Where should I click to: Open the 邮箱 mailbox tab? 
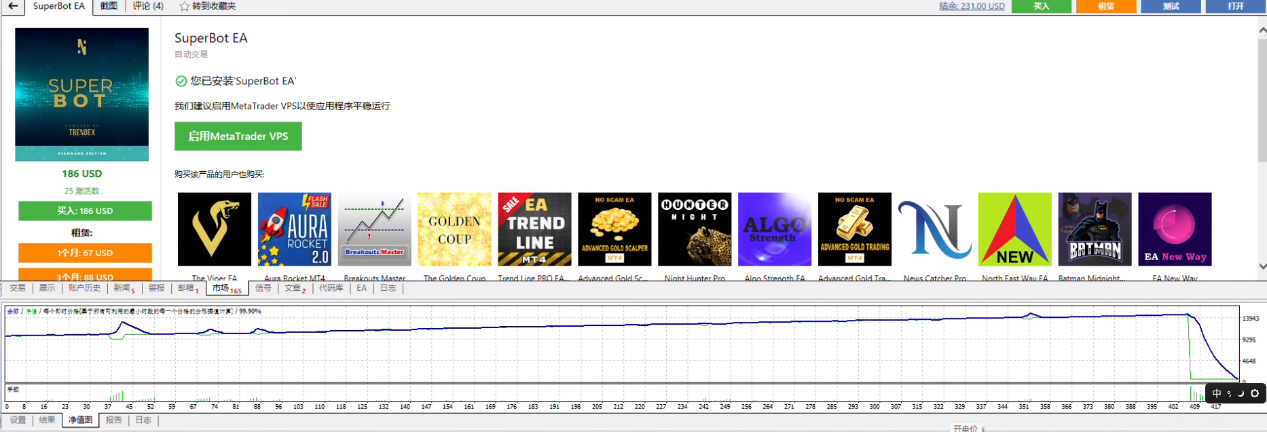(187, 288)
